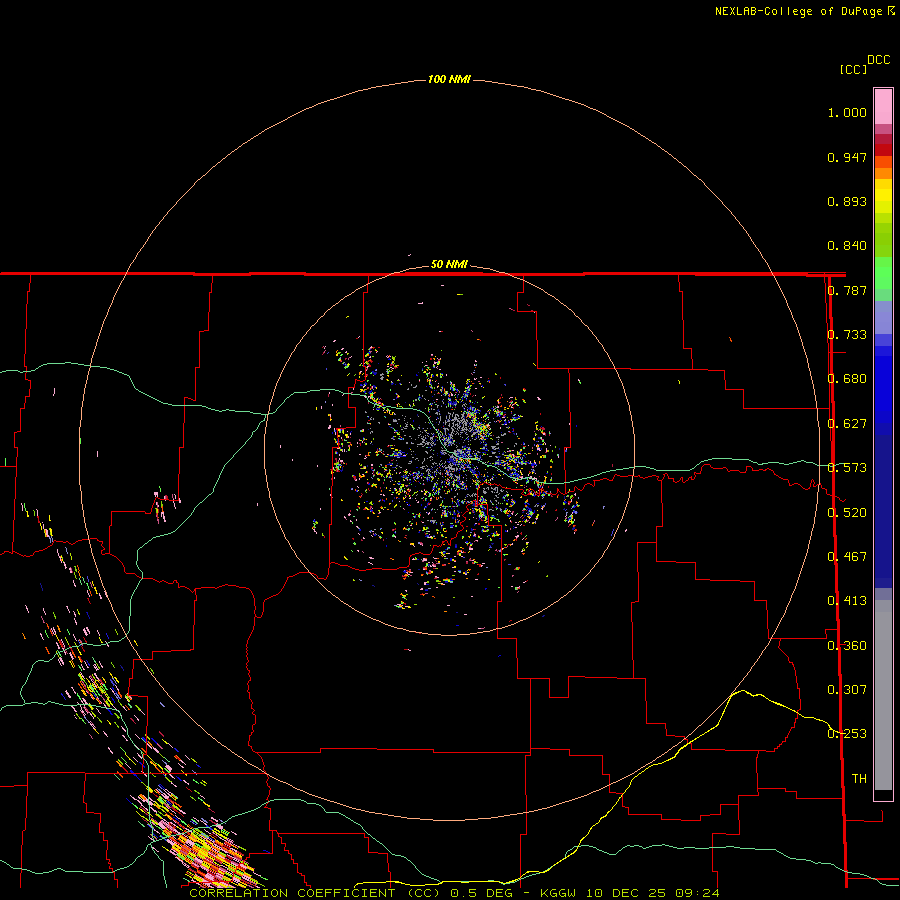Select the 0.840 scale value
This screenshot has height=900, width=900.
tap(847, 246)
